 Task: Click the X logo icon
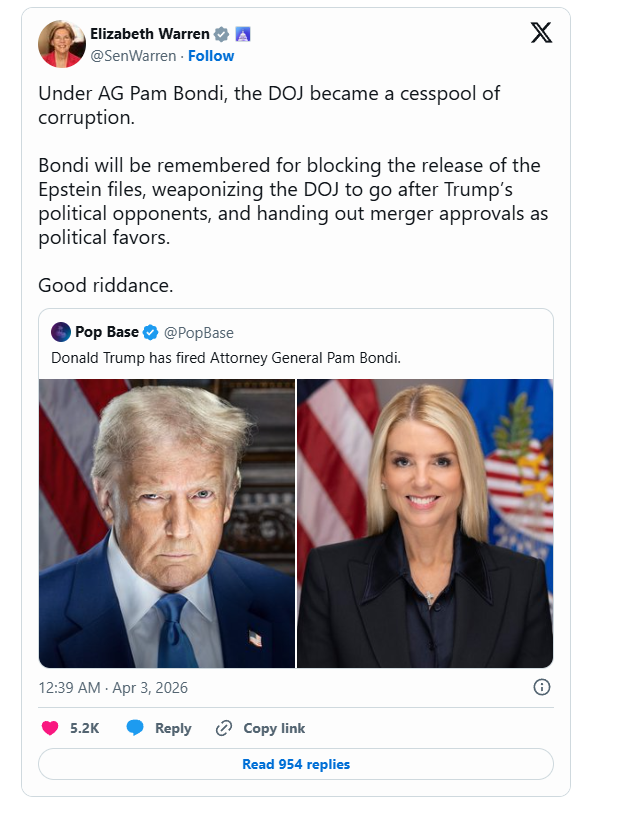(540, 33)
